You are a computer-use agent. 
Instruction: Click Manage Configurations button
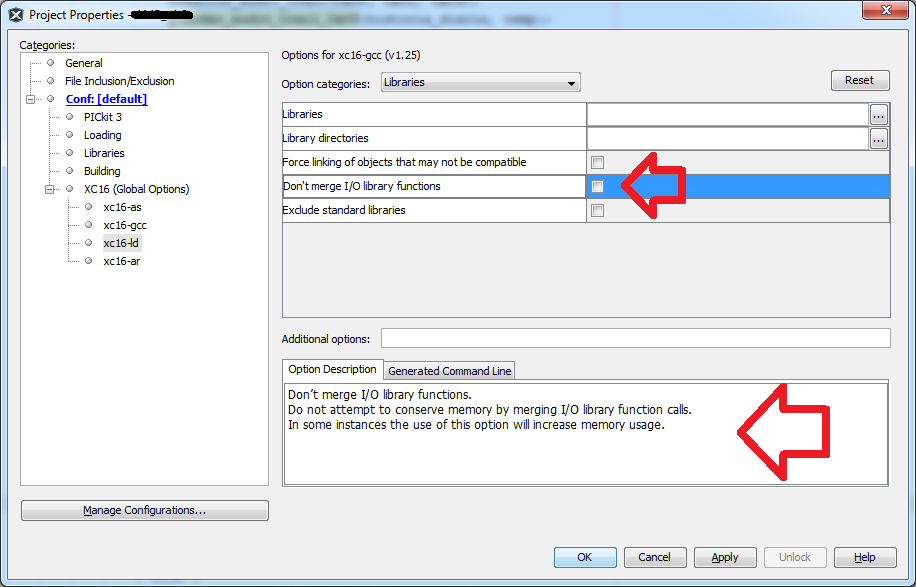tap(145, 510)
